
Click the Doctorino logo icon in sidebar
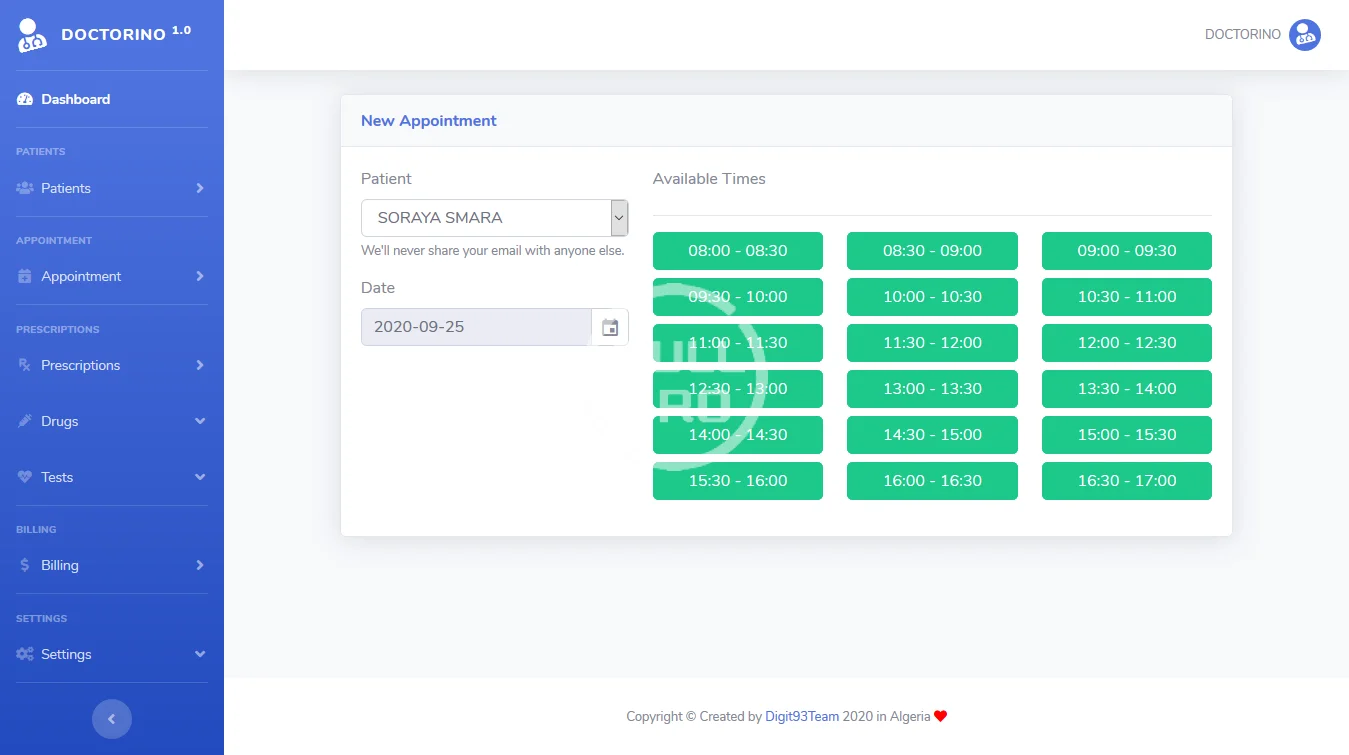coord(32,35)
